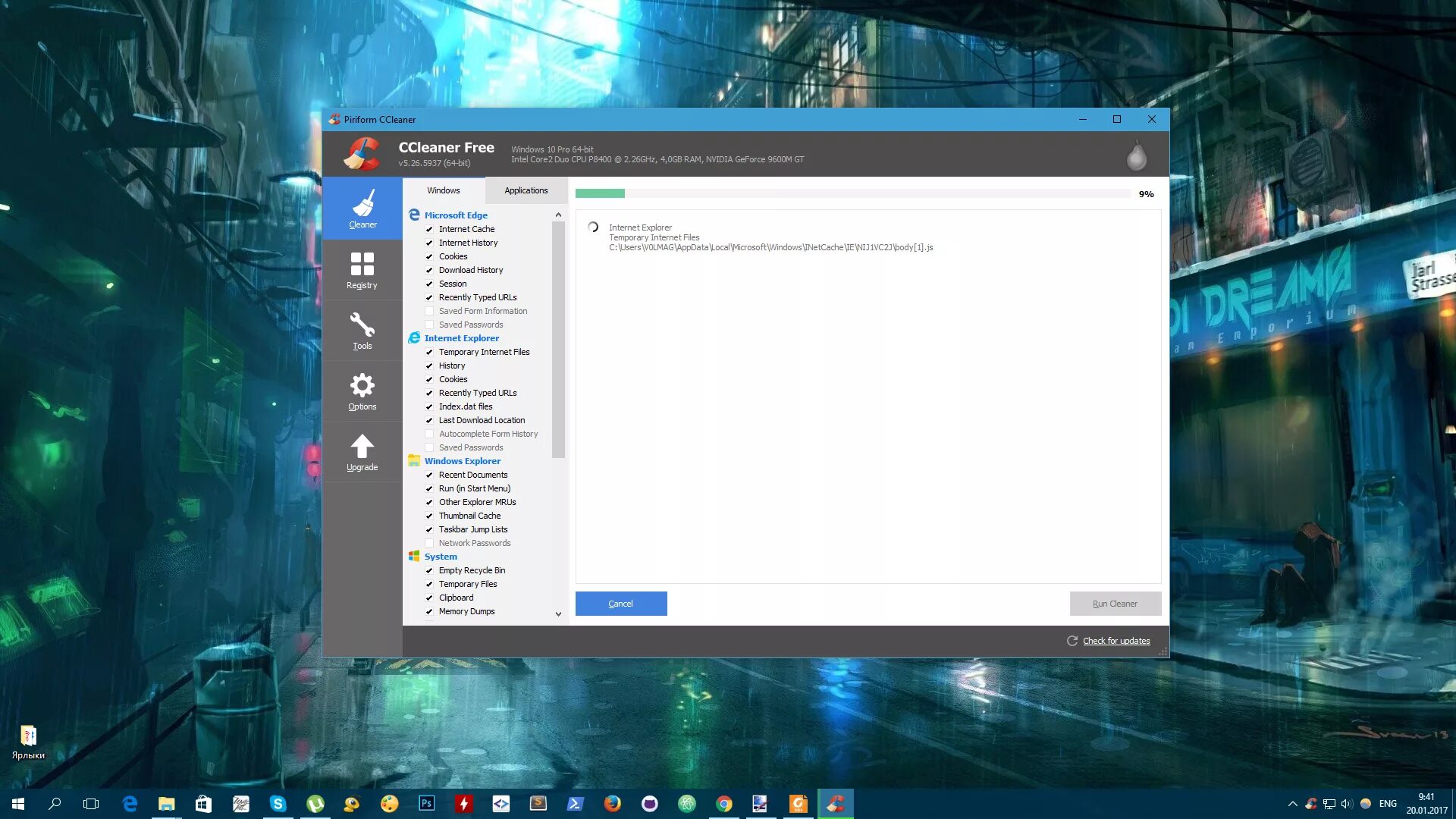Open Firefox from the taskbar
The width and height of the screenshot is (1456, 819).
click(x=612, y=804)
